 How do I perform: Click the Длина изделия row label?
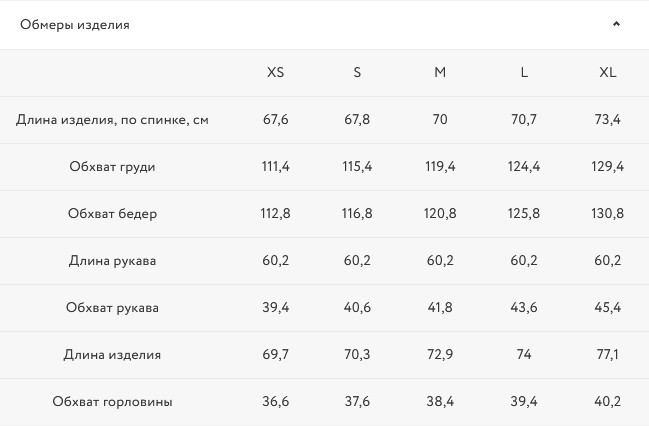[112, 355]
